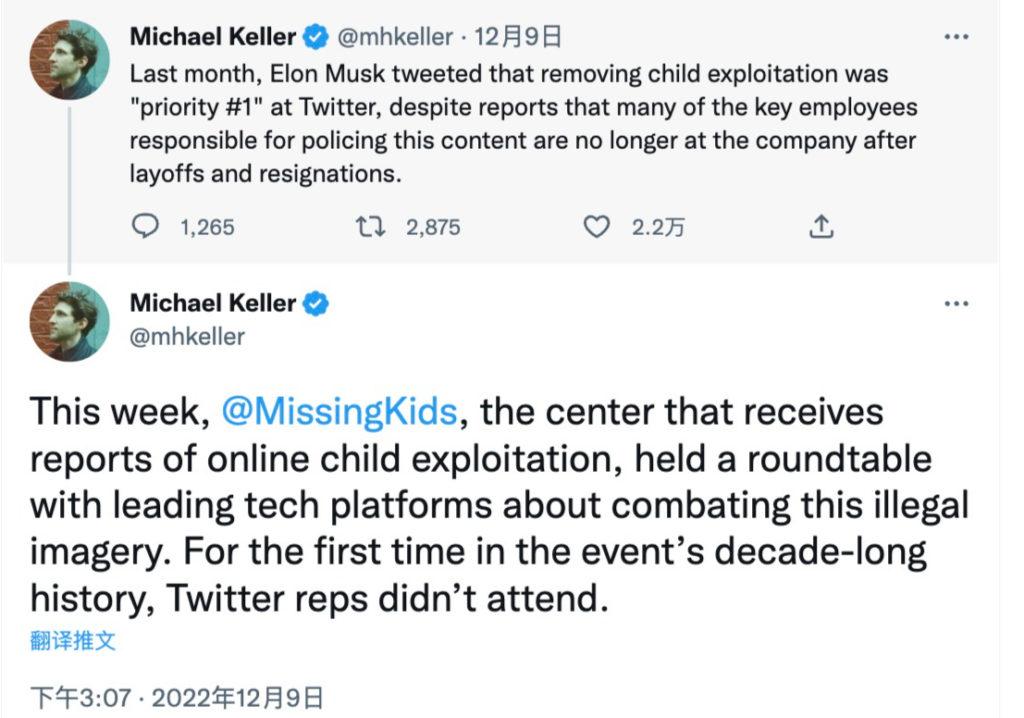The width and height of the screenshot is (1024, 718).
Task: Open the more options menu on the top tweet
Action: [x=956, y=37]
